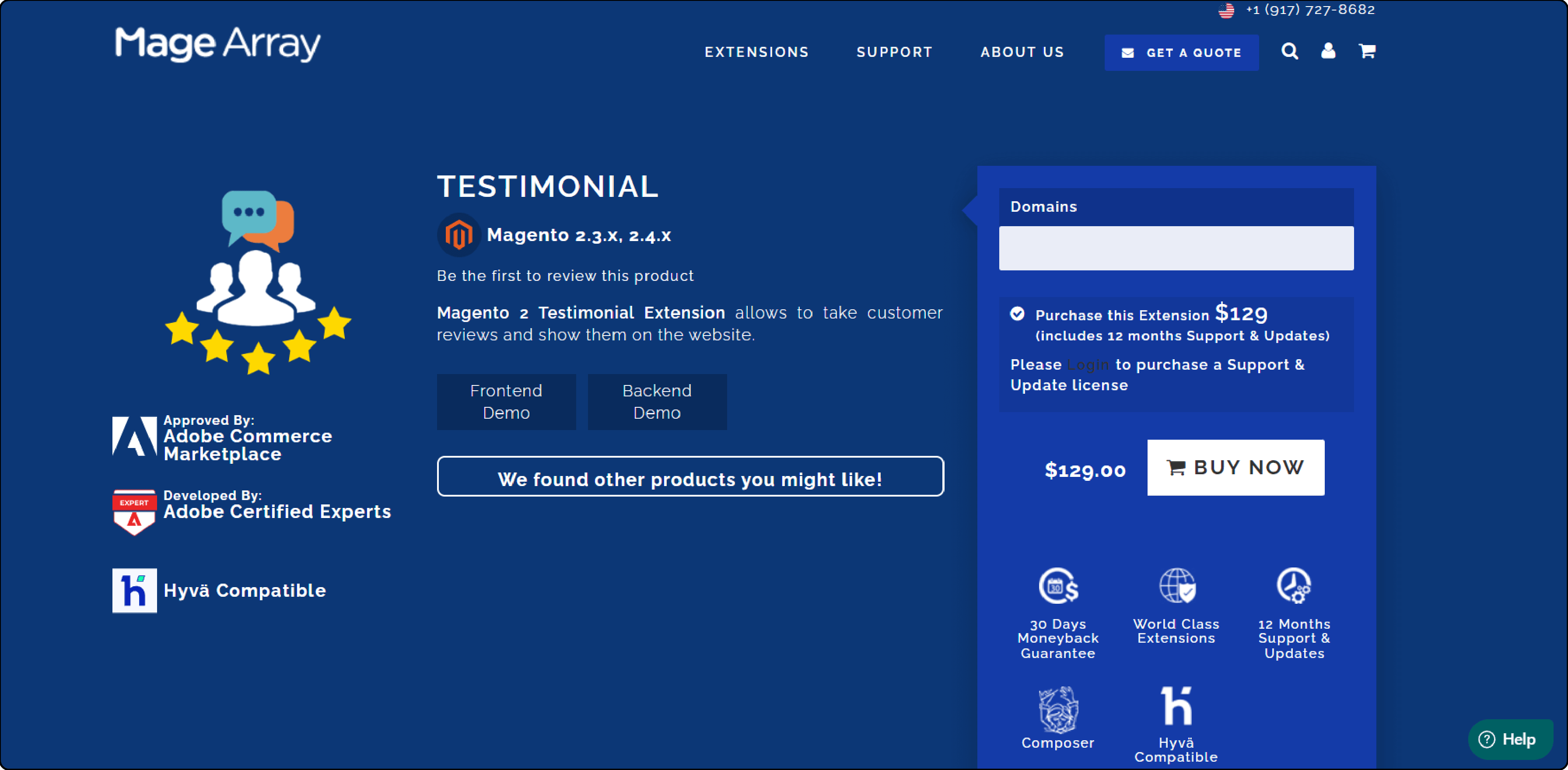The width and height of the screenshot is (1568, 770).
Task: Open the Extensions menu
Action: point(756,52)
